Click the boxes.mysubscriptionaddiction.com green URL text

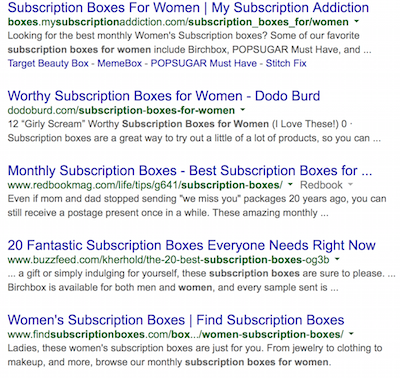tap(178, 22)
